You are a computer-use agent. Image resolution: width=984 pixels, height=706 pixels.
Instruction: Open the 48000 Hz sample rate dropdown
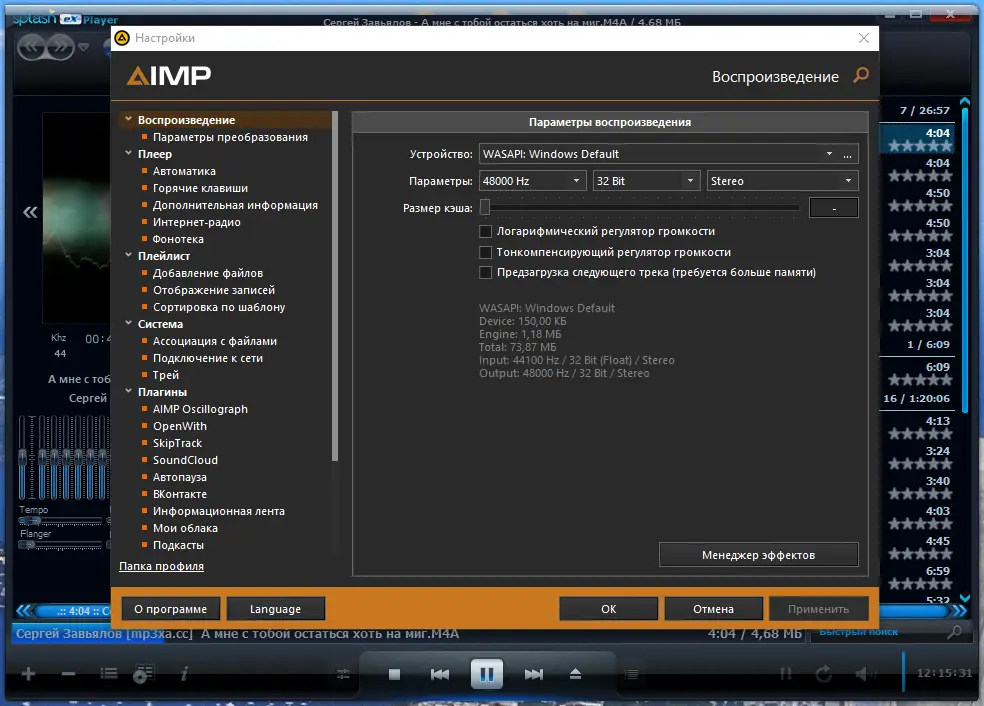pos(532,181)
